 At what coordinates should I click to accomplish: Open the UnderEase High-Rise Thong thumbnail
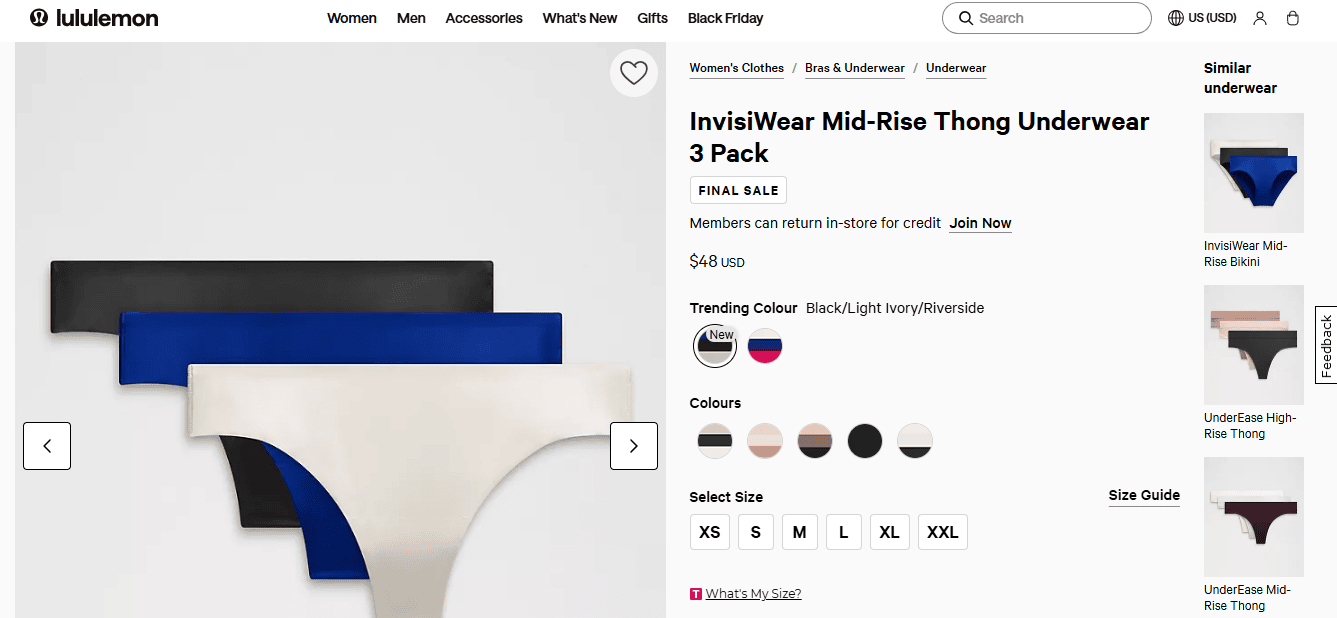pyautogui.click(x=1253, y=345)
